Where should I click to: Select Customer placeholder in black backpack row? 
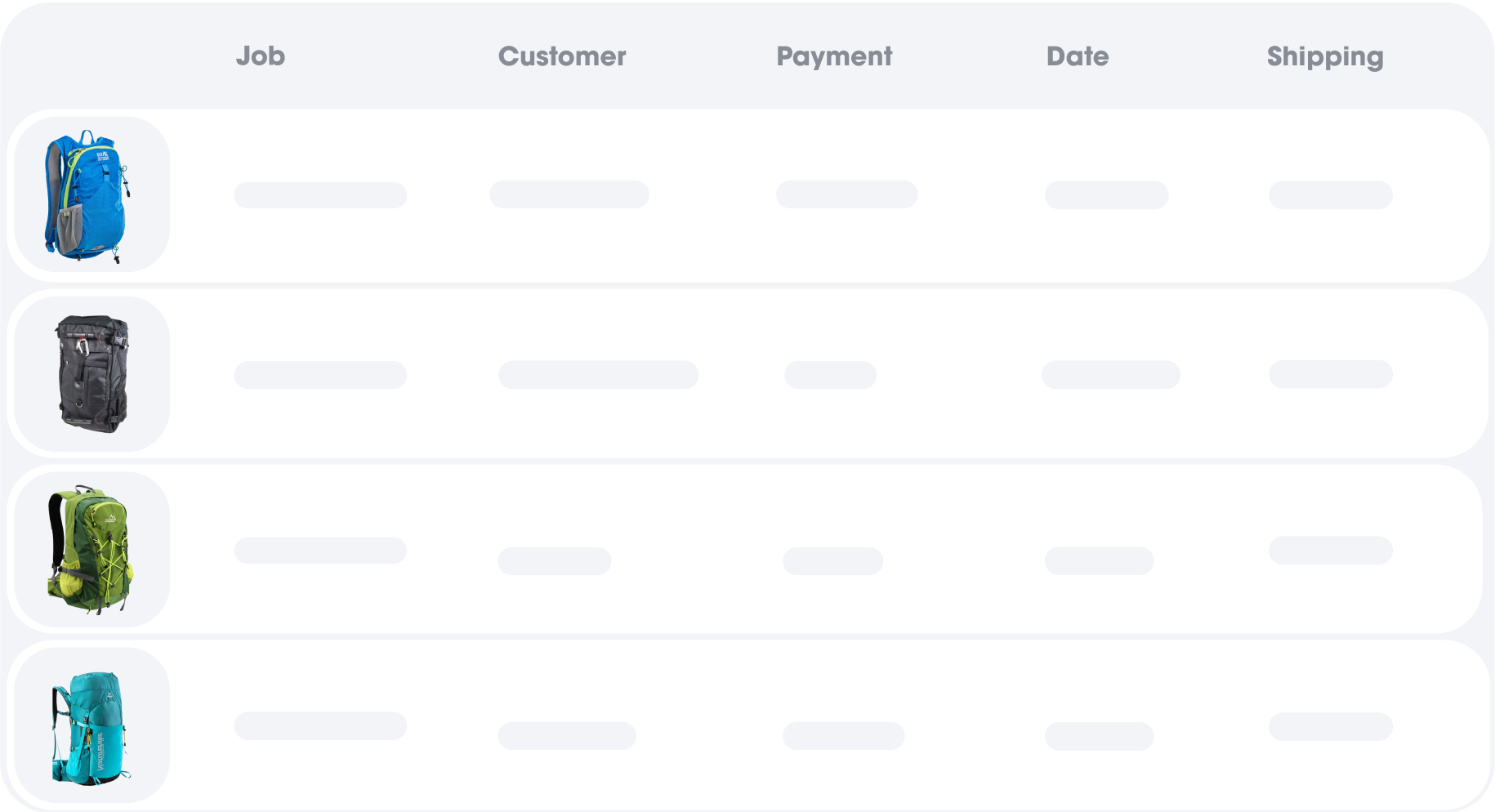tap(598, 375)
